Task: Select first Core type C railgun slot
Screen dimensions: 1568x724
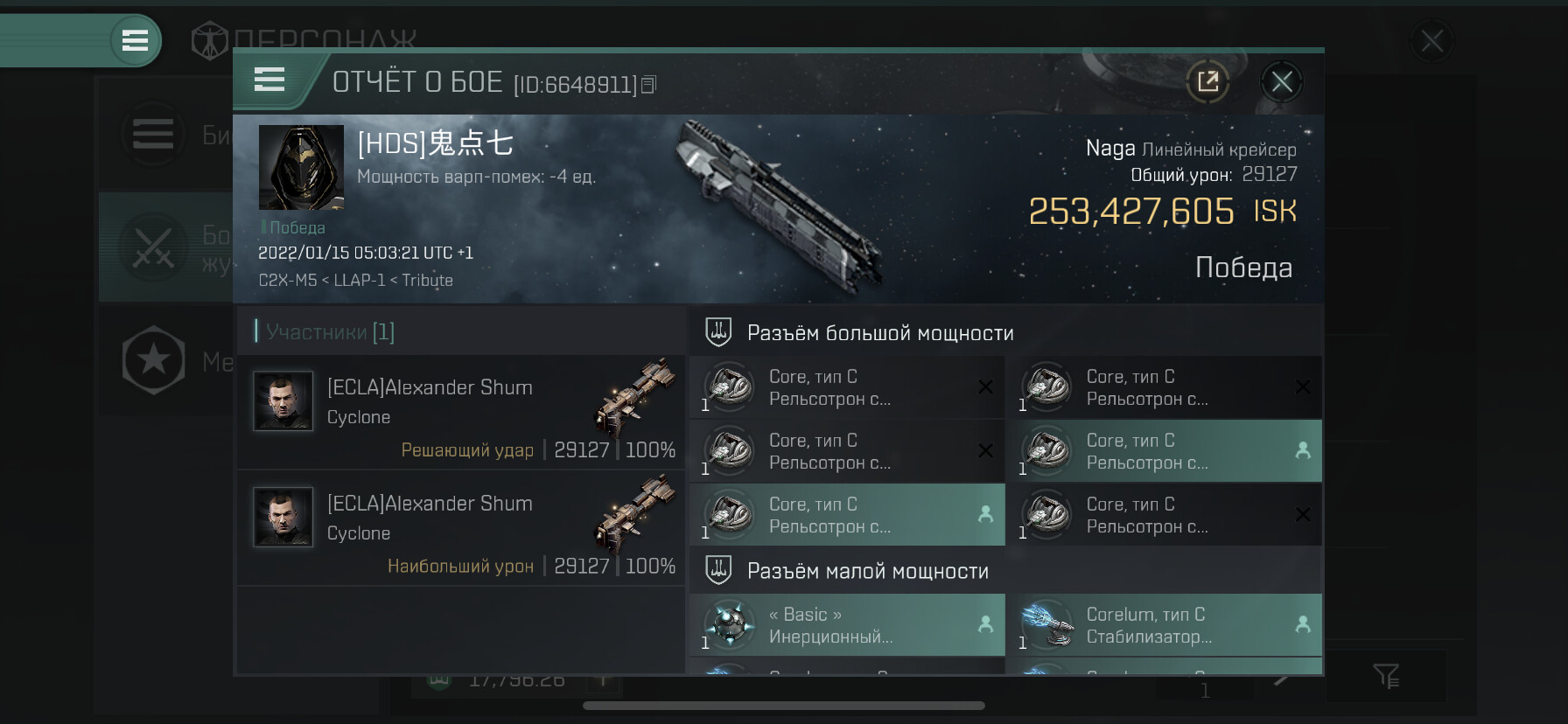Action: 847,387
